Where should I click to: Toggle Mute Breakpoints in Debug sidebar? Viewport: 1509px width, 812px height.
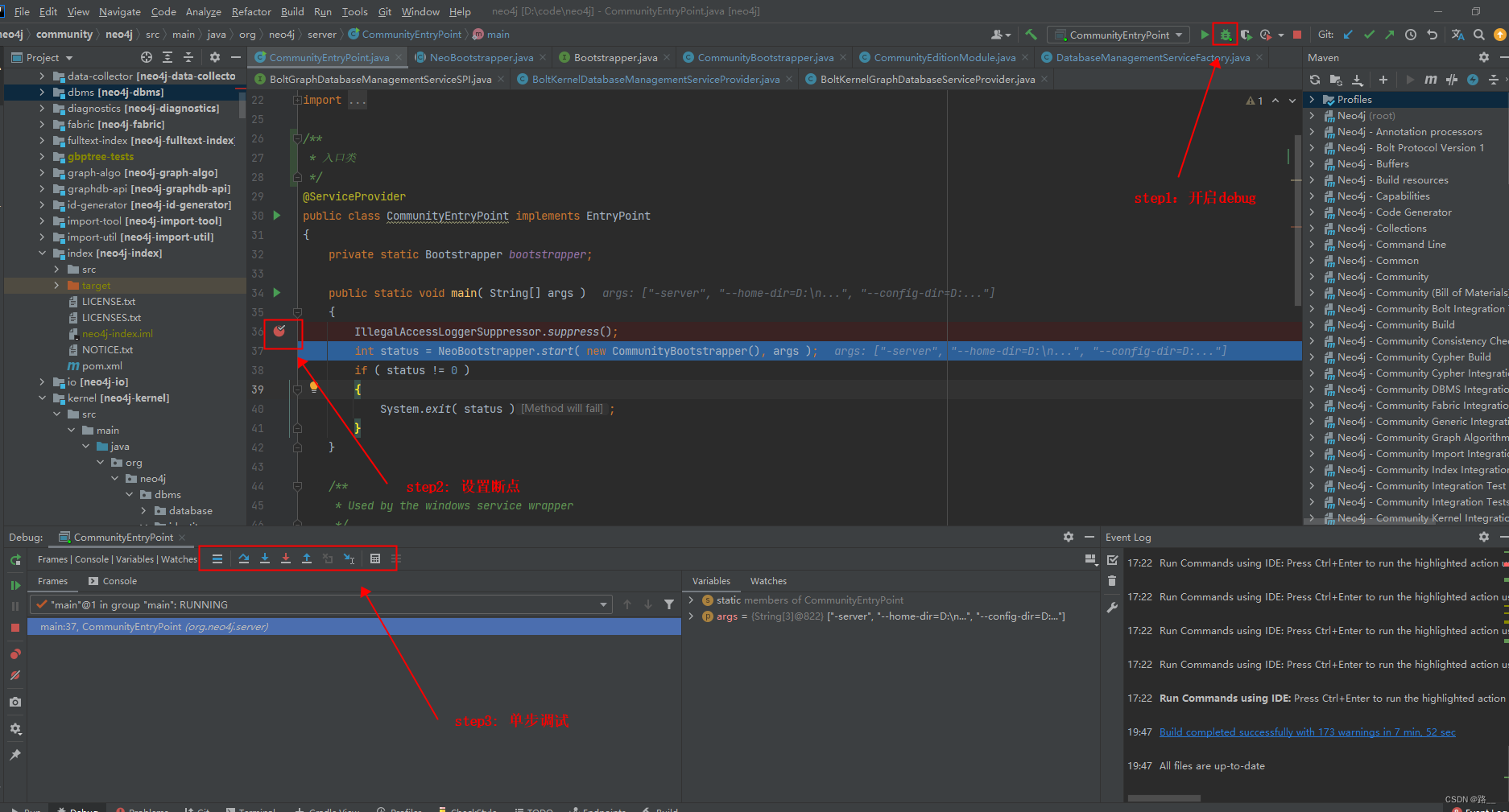click(15, 676)
